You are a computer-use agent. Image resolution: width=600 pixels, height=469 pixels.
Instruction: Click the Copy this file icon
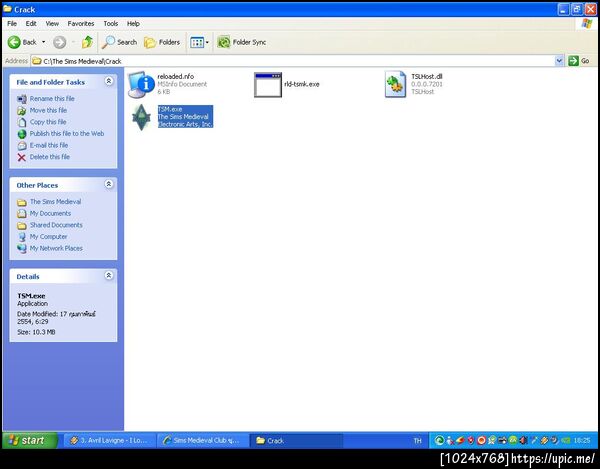22,122
